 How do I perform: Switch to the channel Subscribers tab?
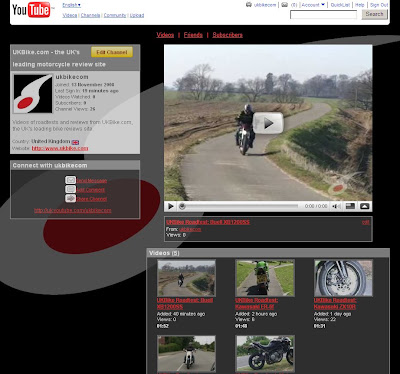(x=228, y=35)
